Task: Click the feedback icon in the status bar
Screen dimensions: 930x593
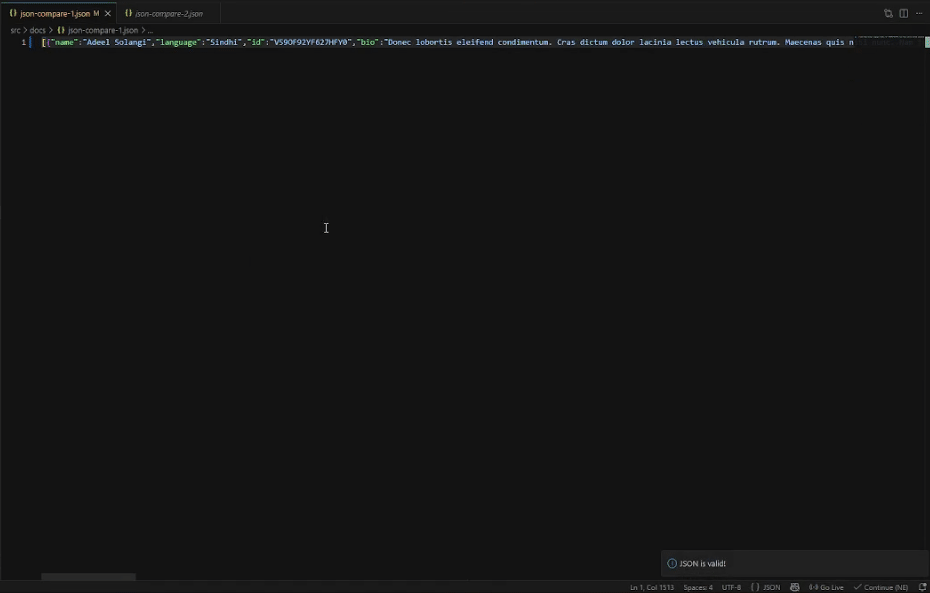Action: tap(795, 587)
